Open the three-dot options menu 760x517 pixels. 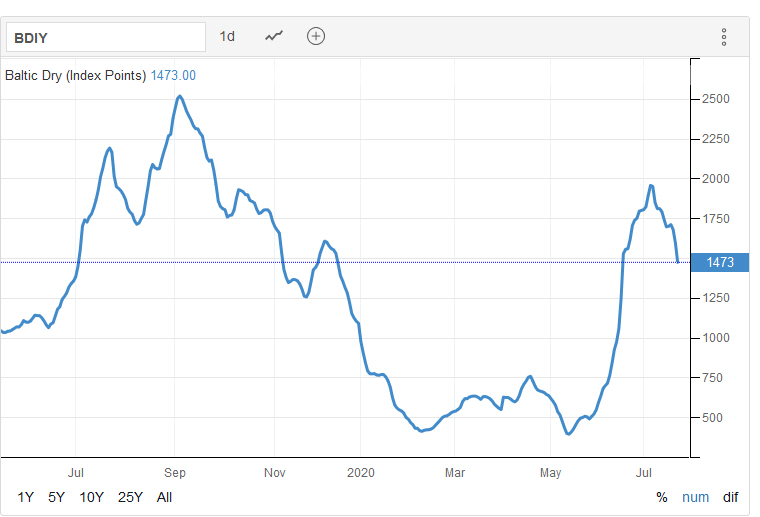click(x=724, y=37)
